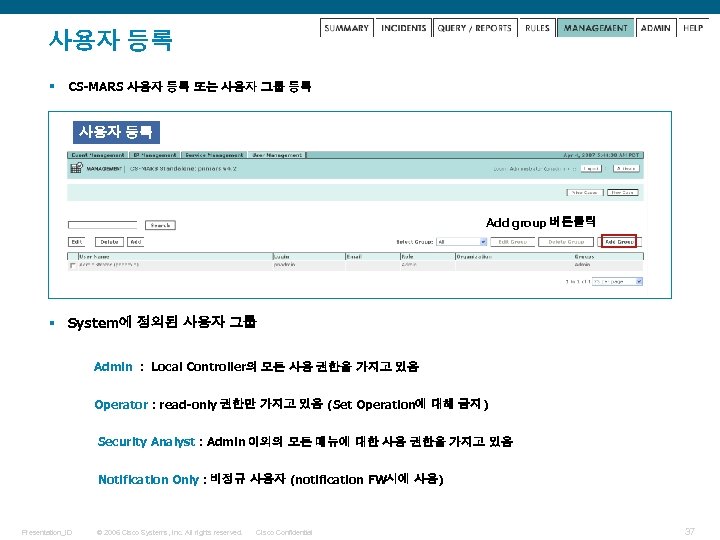The image size is (720, 540).
Task: Select the MANAGEMENT tab
Action: (x=595, y=28)
